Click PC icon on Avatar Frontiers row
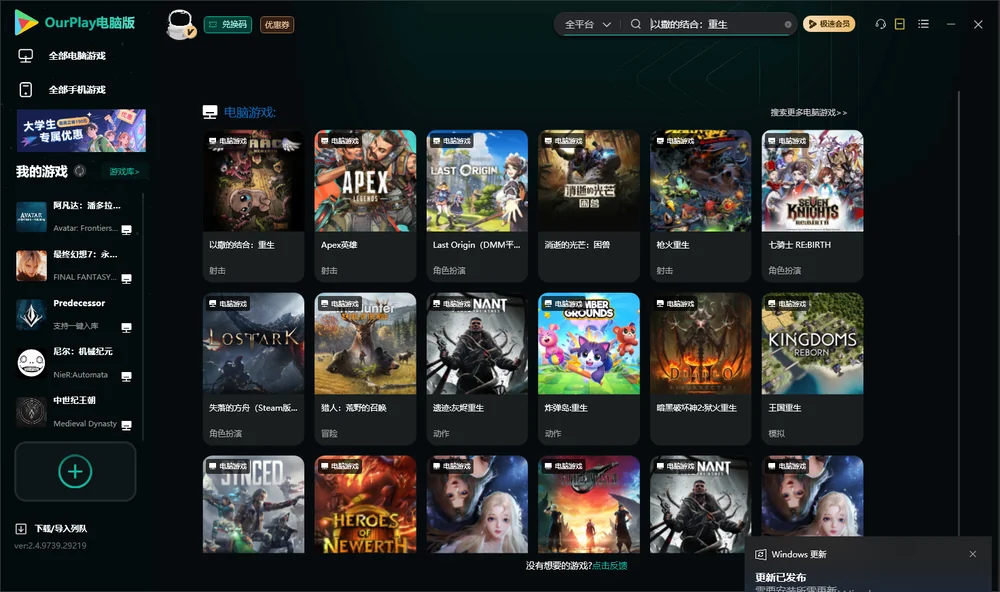 (x=126, y=230)
